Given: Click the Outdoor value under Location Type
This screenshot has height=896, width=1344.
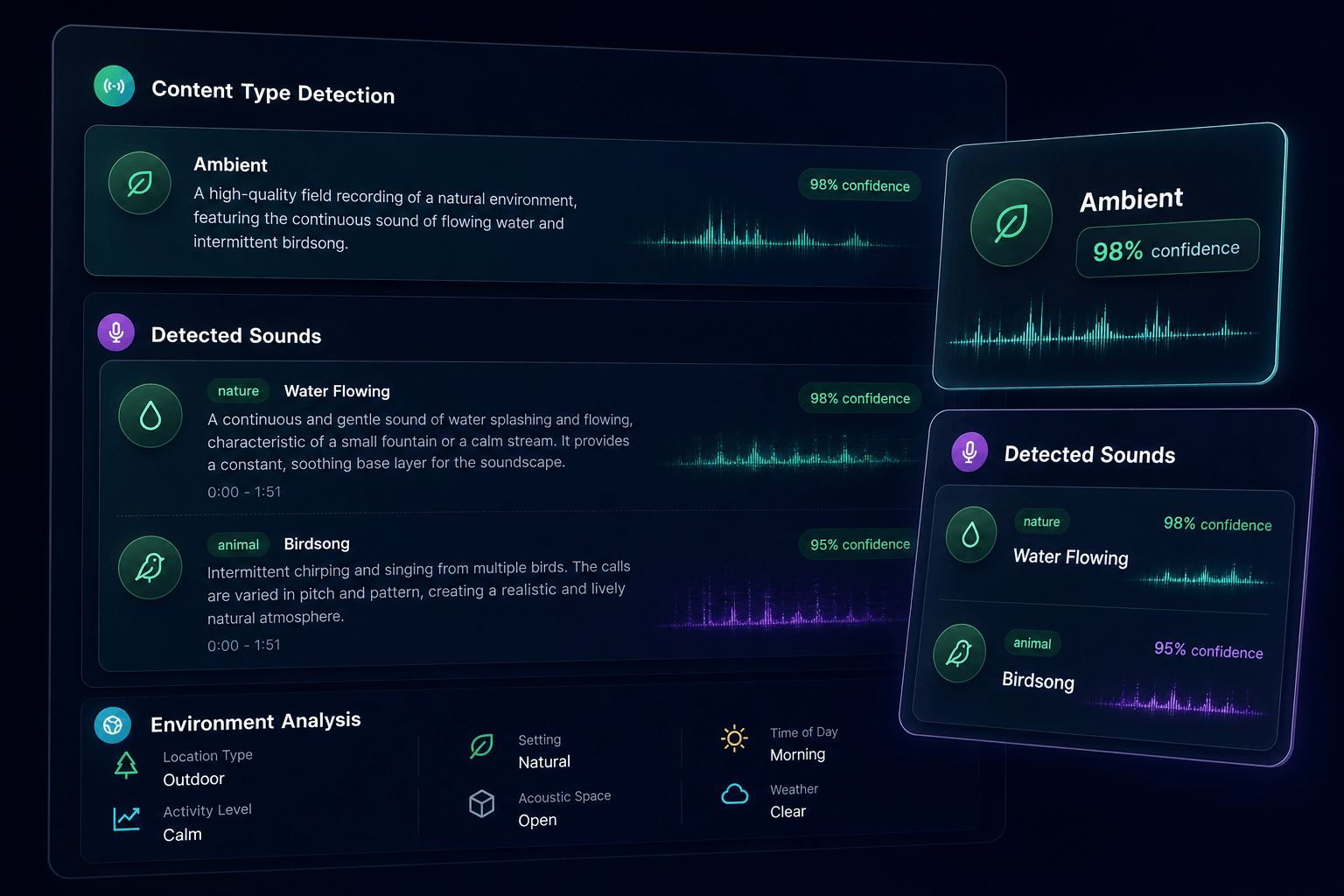Looking at the screenshot, I should click(194, 779).
